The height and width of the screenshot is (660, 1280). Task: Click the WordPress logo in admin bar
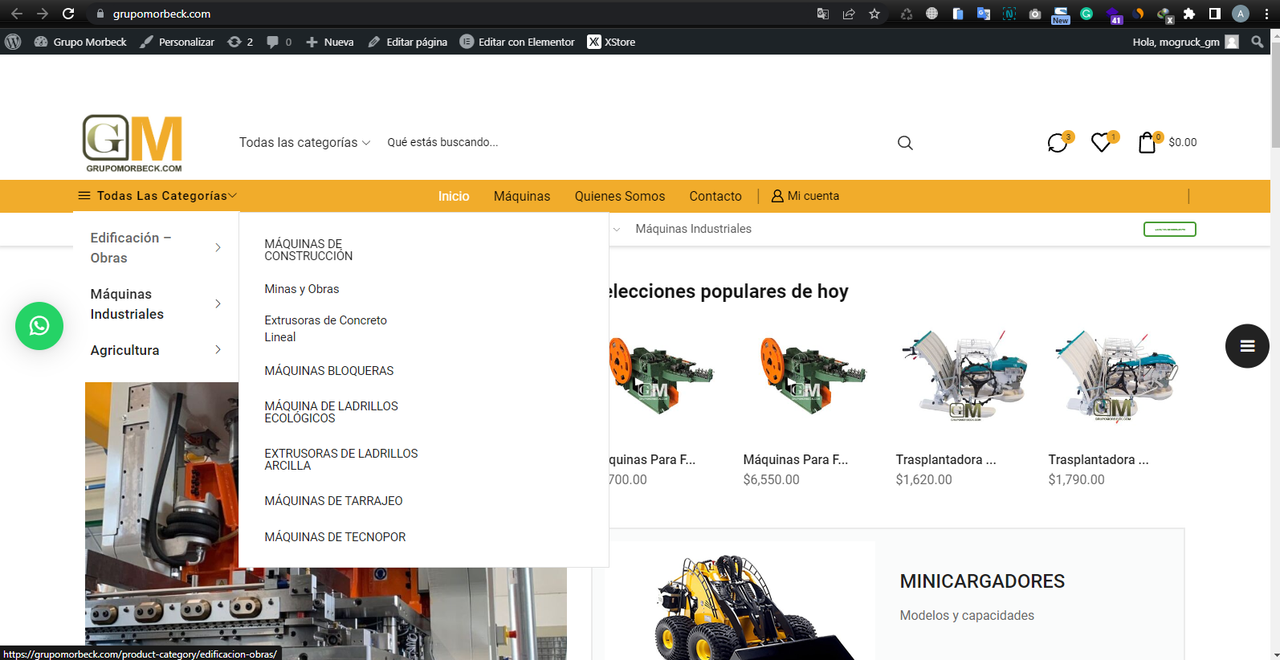(13, 42)
